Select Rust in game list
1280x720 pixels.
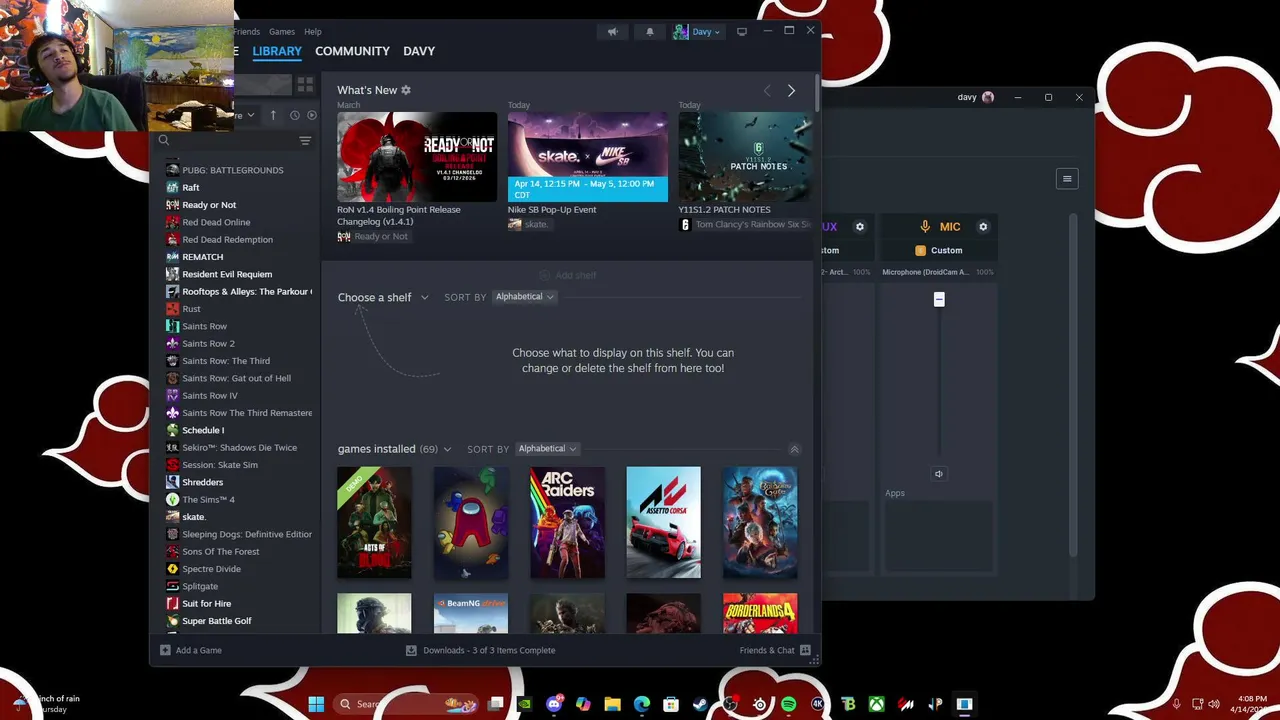click(x=239, y=309)
